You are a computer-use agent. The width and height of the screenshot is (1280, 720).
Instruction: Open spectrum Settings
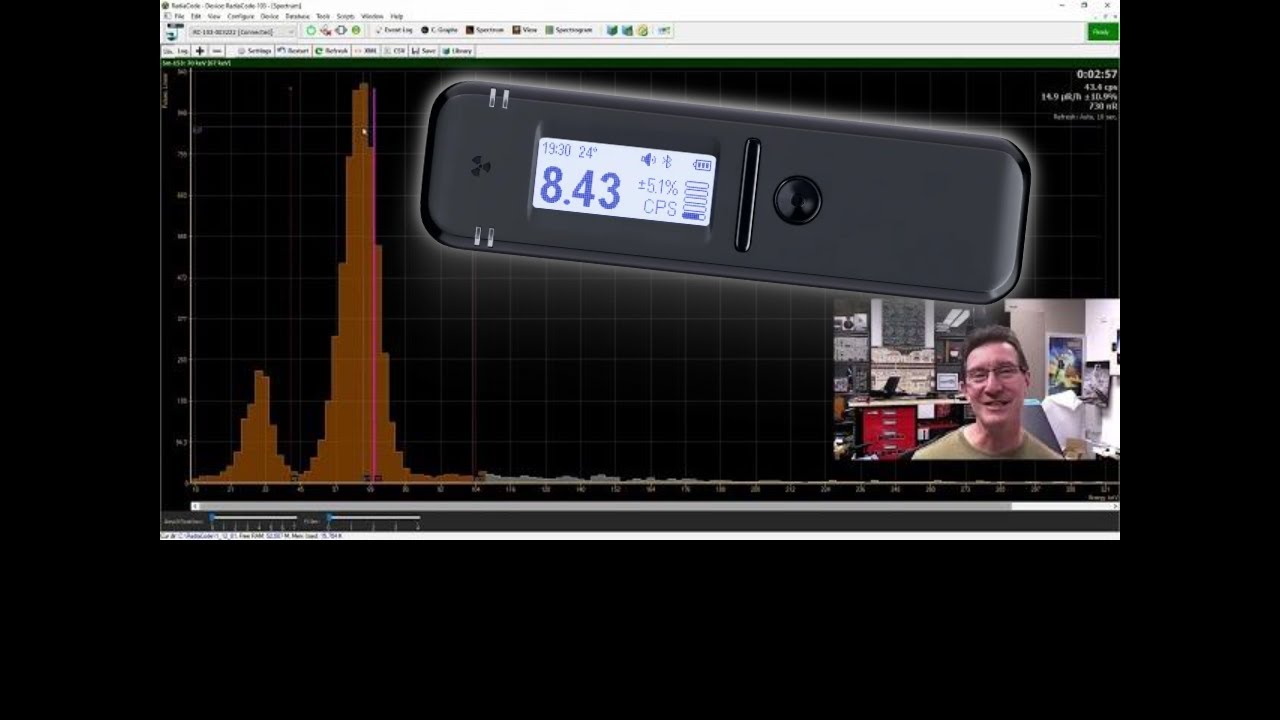(x=254, y=51)
